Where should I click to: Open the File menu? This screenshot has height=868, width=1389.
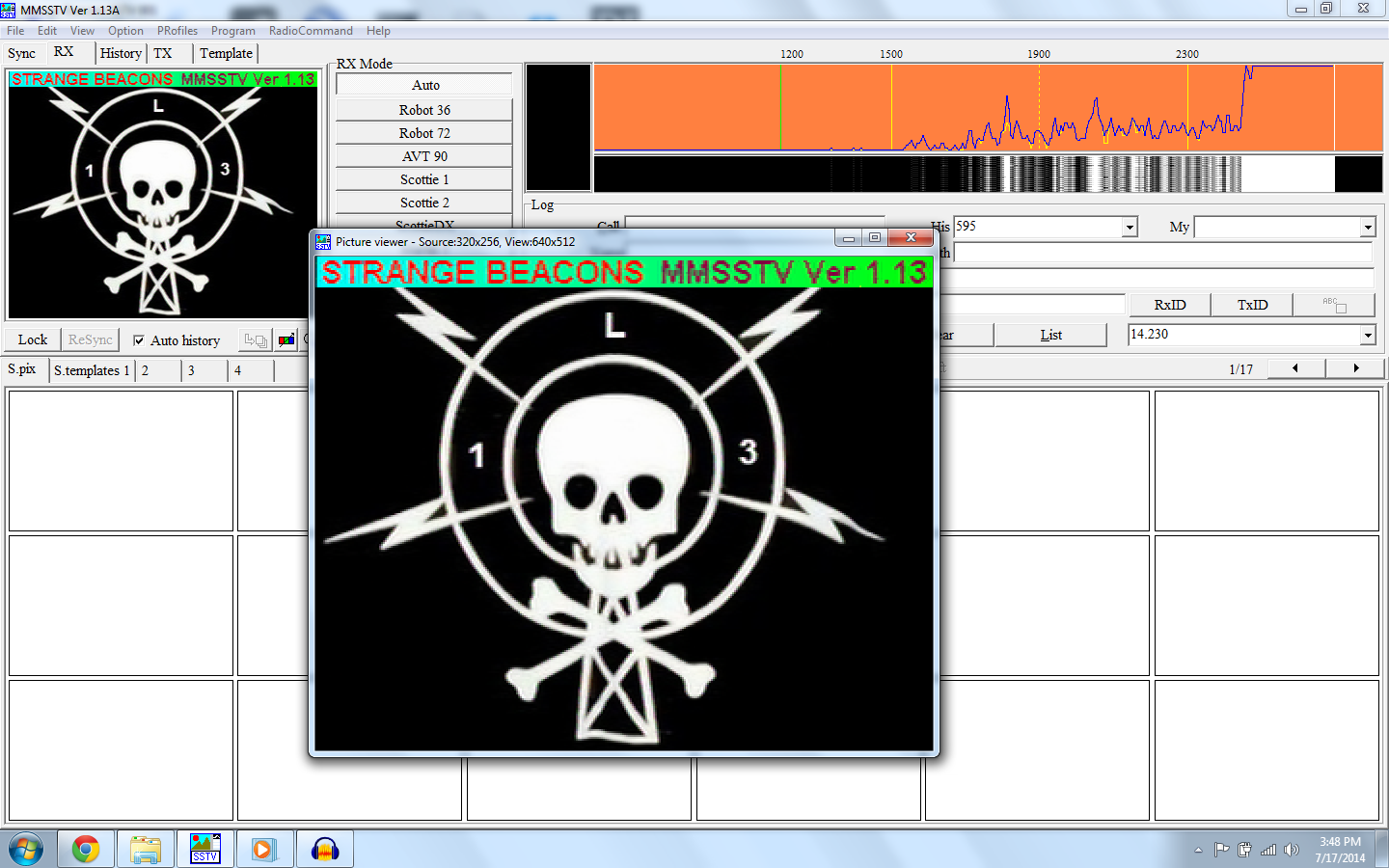point(15,31)
